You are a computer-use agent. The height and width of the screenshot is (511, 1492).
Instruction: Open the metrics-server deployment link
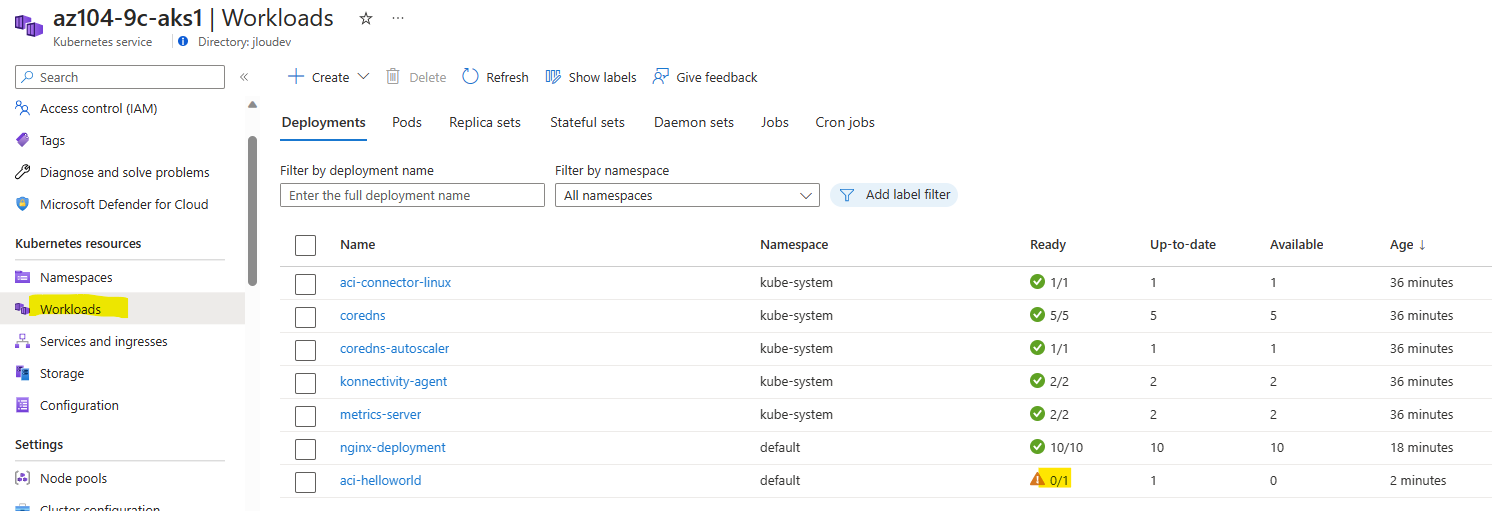pos(381,414)
